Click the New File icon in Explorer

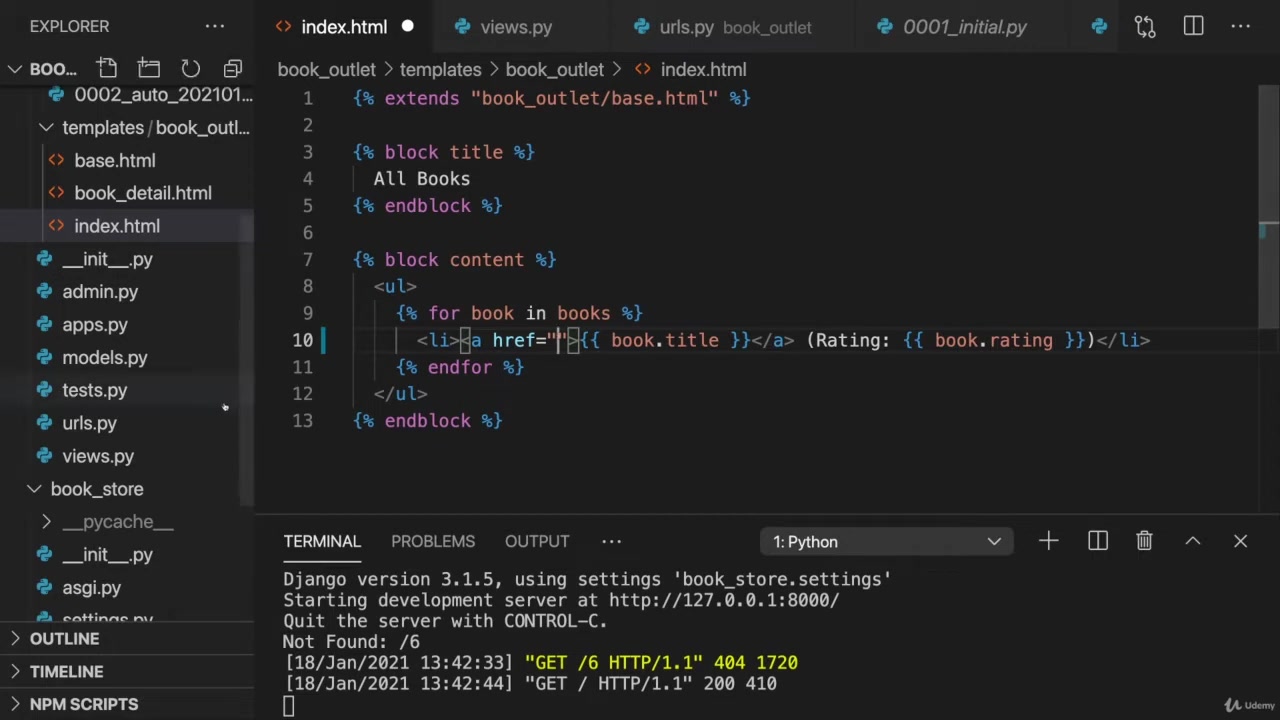click(x=107, y=69)
